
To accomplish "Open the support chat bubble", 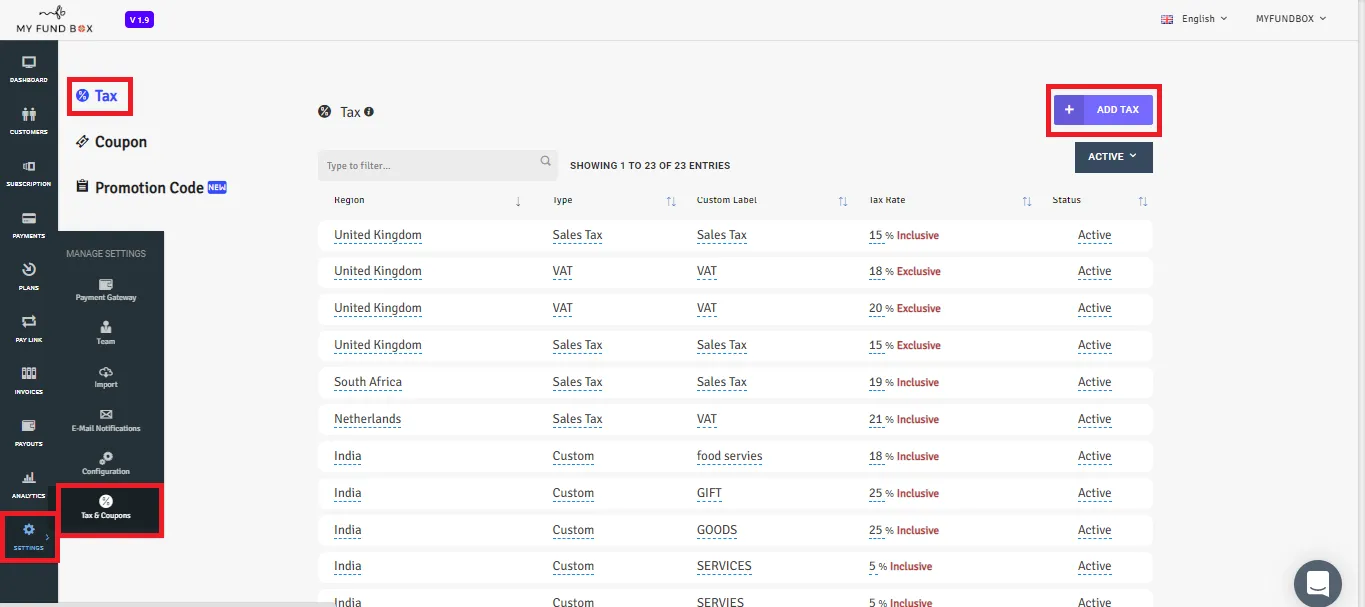I will [1317, 583].
